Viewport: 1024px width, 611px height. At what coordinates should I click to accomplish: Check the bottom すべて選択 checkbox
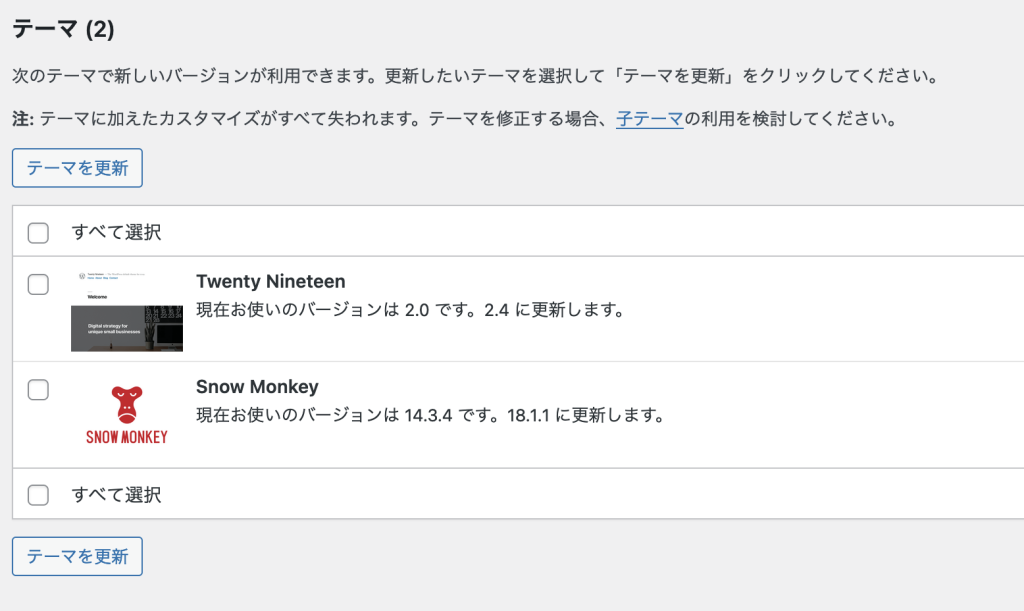coord(38,494)
